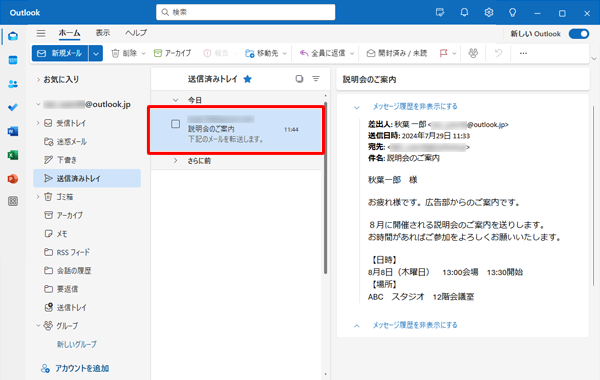Open the 移動先 dropdown arrow
The height and width of the screenshot is (380, 600).
click(x=285, y=54)
